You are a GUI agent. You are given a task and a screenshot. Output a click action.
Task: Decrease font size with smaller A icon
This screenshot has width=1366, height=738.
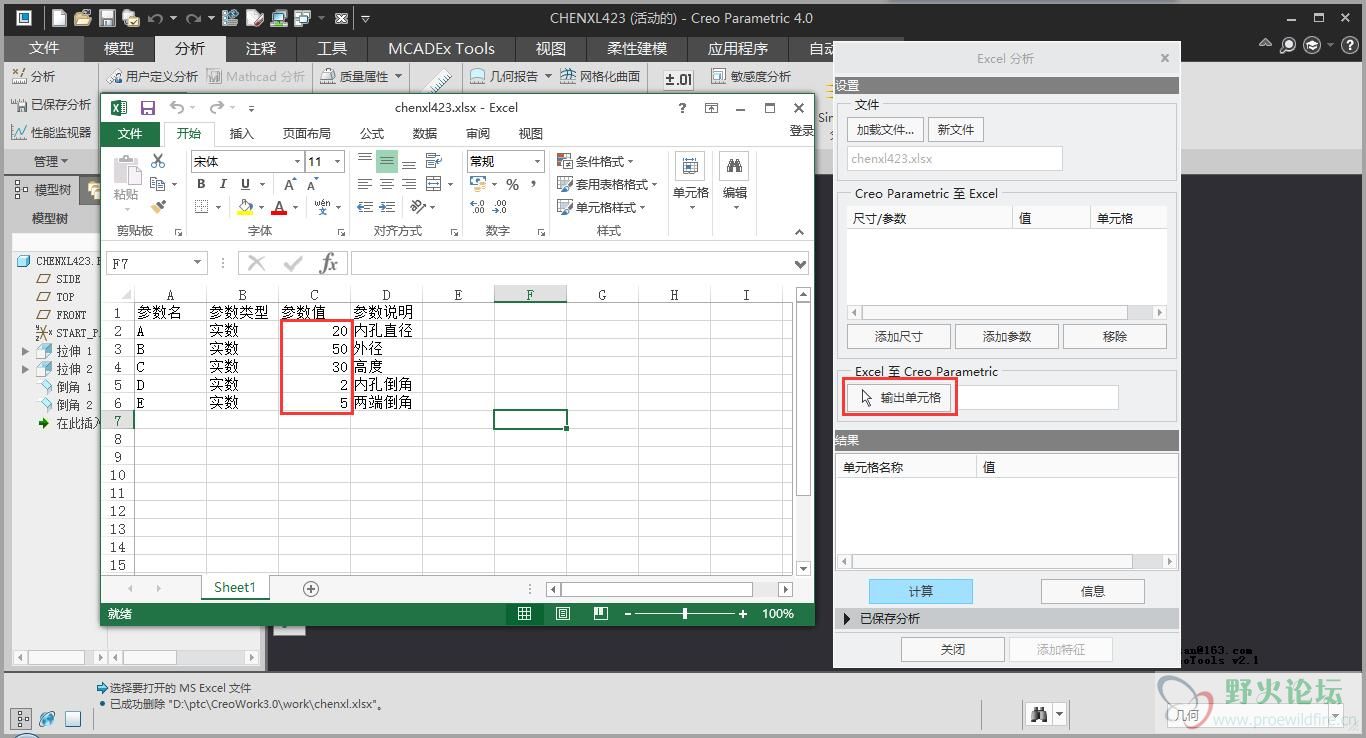pyautogui.click(x=312, y=184)
